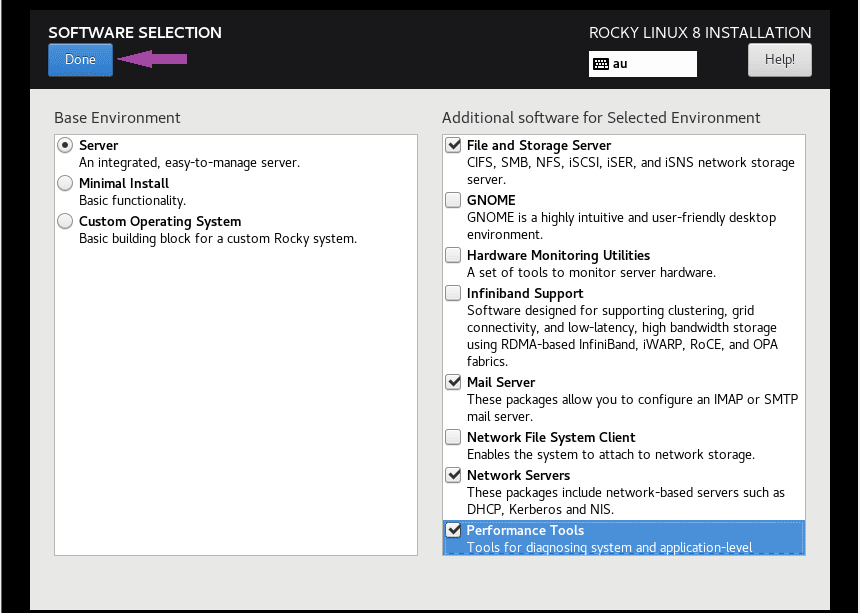Click 'A set of tools to monitor server hardware.'
The image size is (860, 613).
591,273
